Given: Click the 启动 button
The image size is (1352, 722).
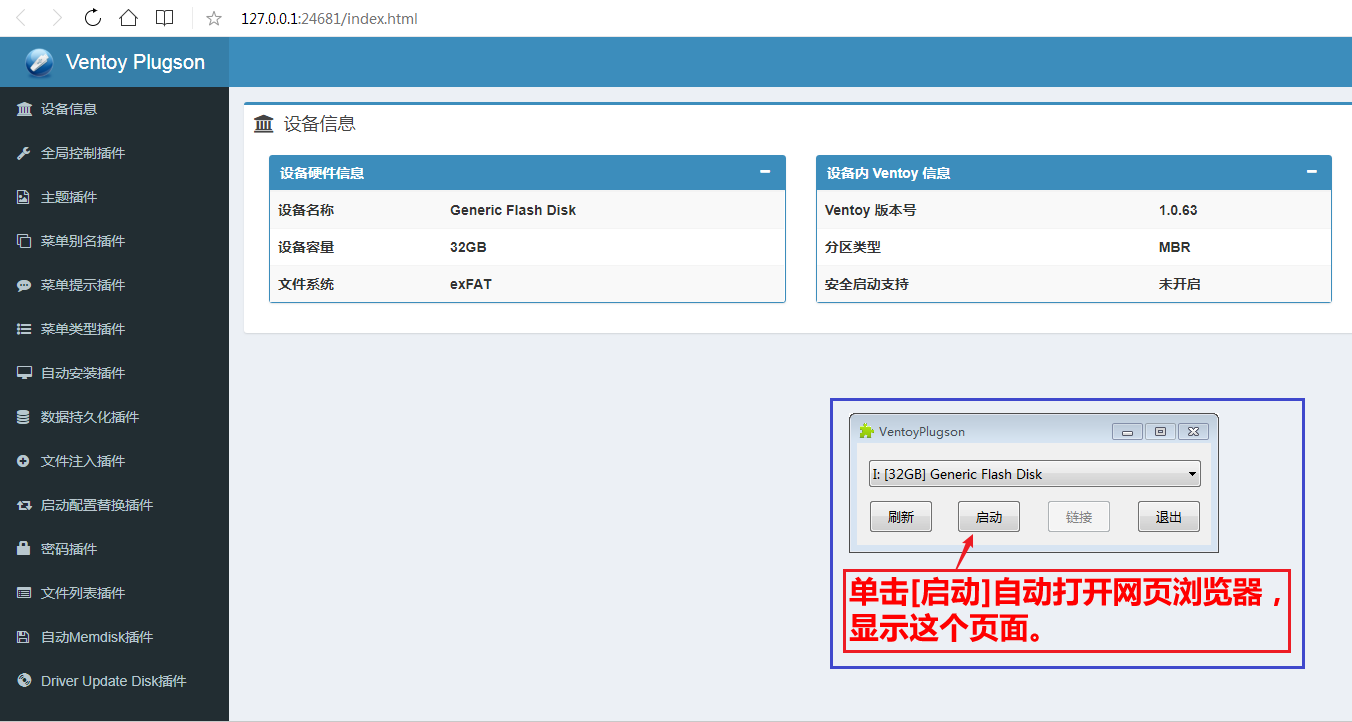Looking at the screenshot, I should (988, 517).
